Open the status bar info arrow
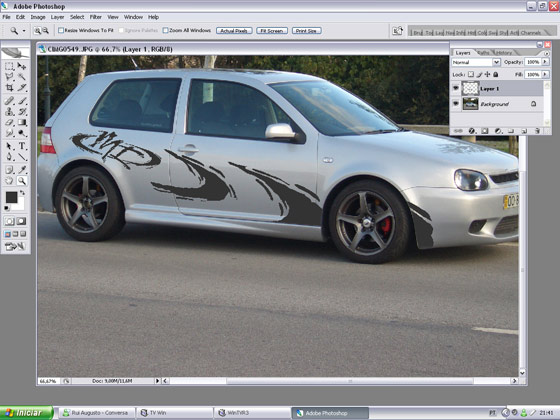Screen dimensions: 560x420 pyautogui.click(x=158, y=381)
